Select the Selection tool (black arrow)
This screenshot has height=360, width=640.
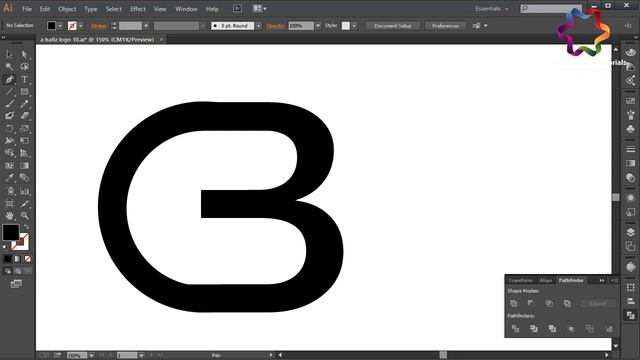(9, 54)
